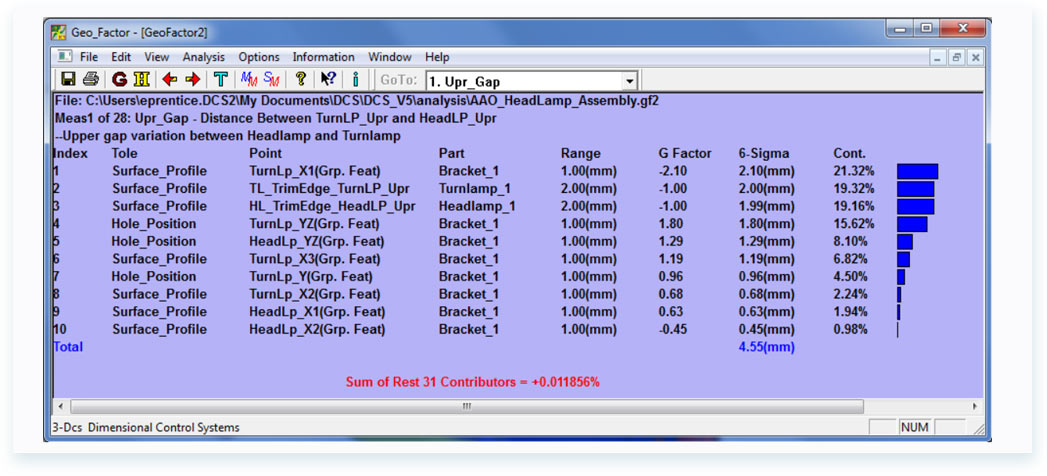Click the 'Range' column header

pos(580,154)
